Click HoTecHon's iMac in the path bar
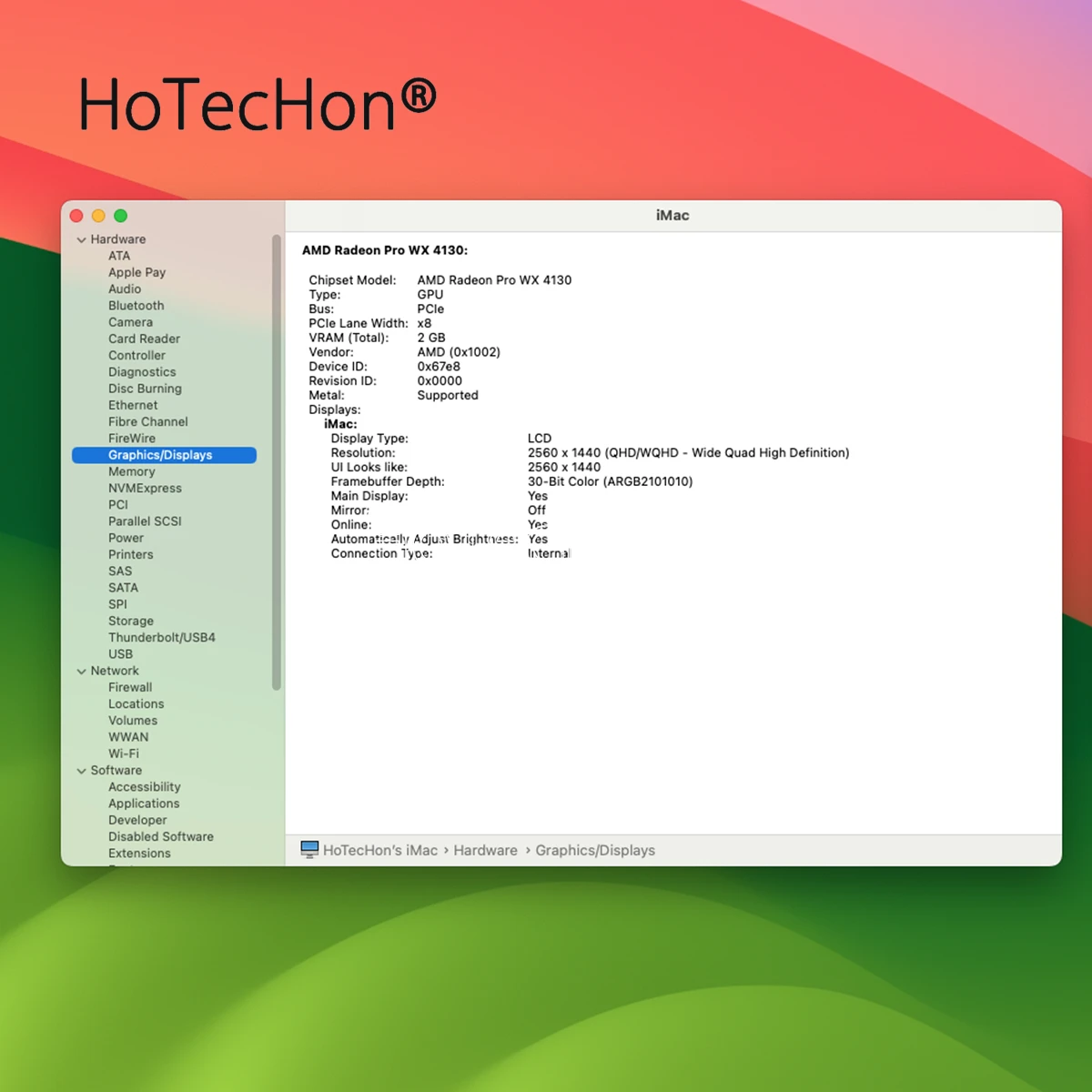1092x1092 pixels. 380,850
